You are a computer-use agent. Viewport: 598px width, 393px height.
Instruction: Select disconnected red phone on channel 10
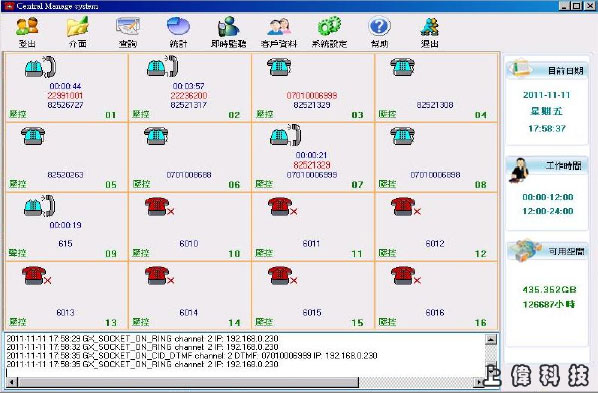(159, 206)
